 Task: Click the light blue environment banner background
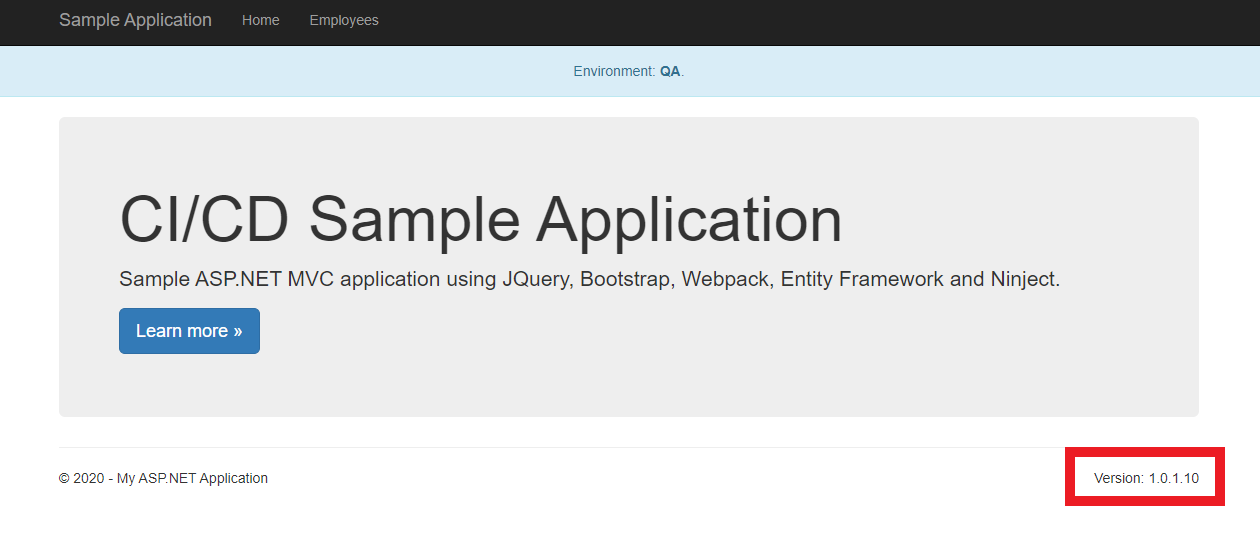click(x=300, y=72)
